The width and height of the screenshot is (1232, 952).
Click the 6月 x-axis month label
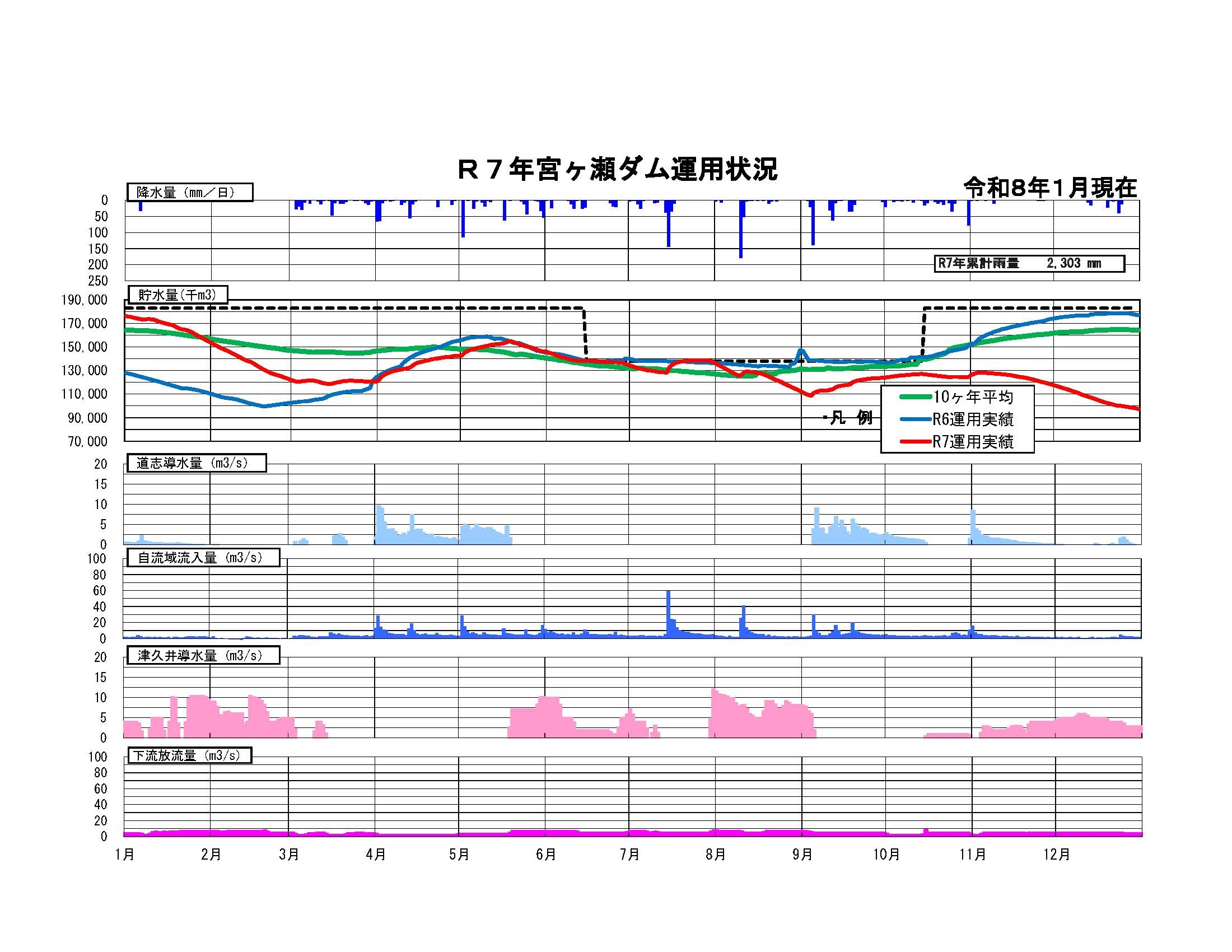tap(546, 855)
